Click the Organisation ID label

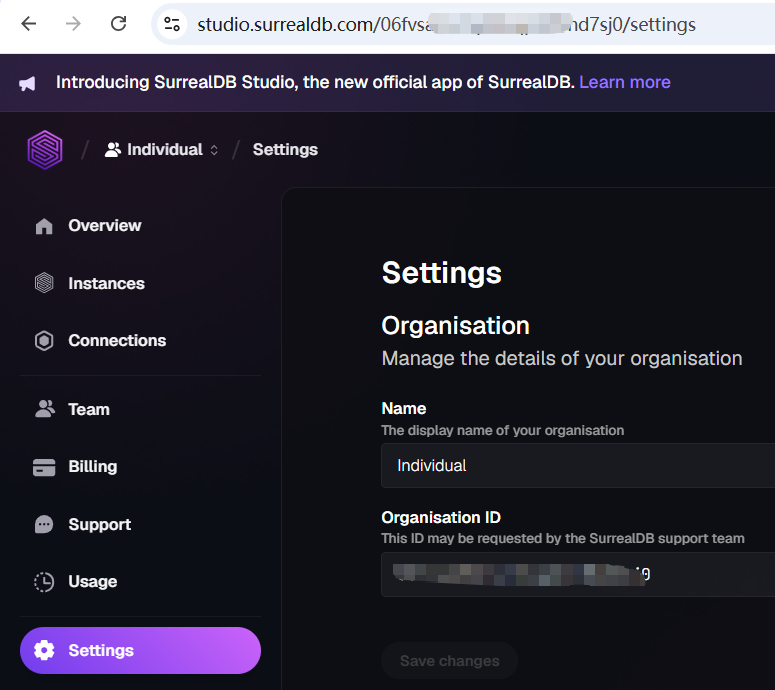click(x=441, y=518)
